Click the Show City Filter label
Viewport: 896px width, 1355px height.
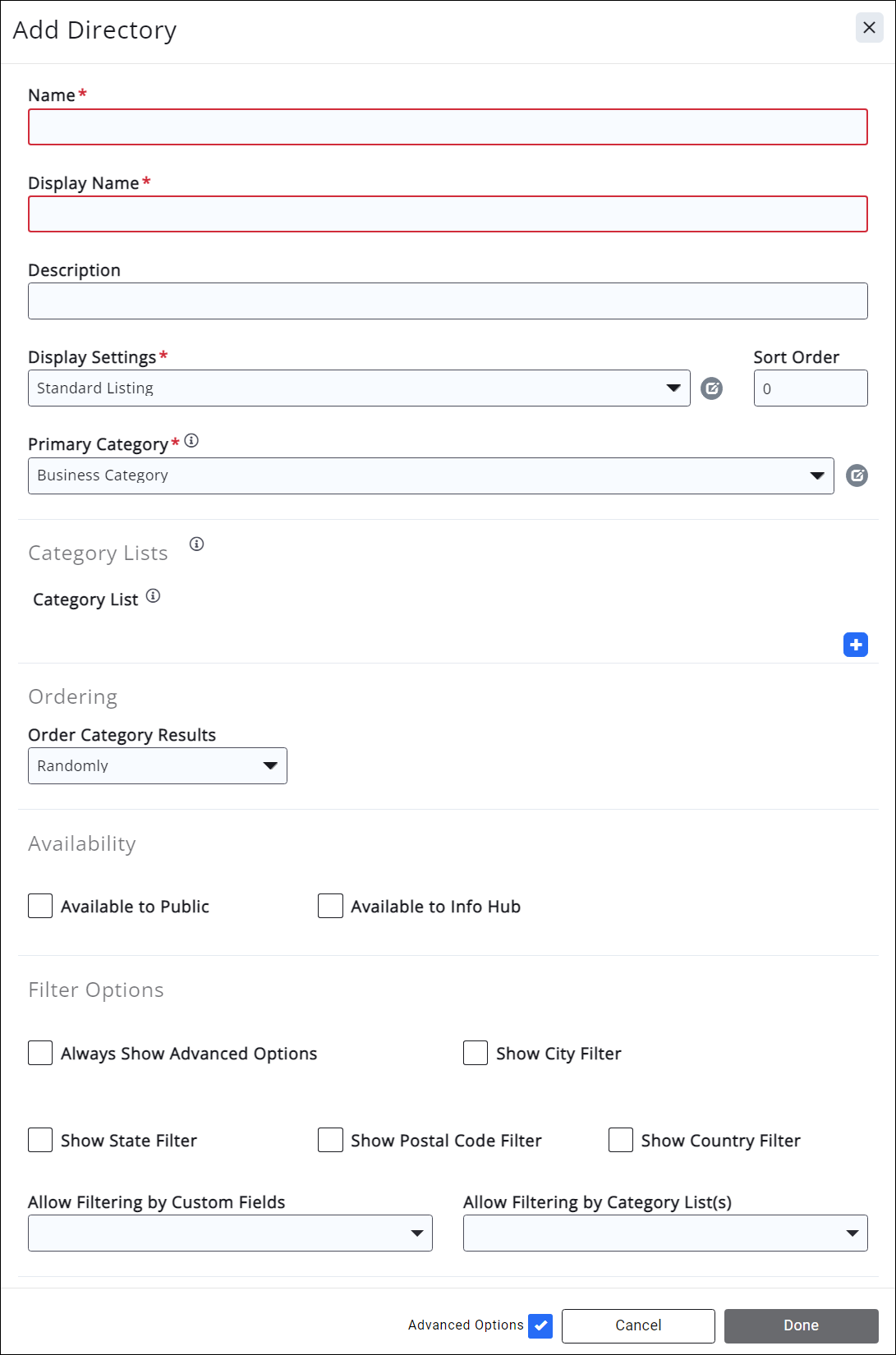558,1054
